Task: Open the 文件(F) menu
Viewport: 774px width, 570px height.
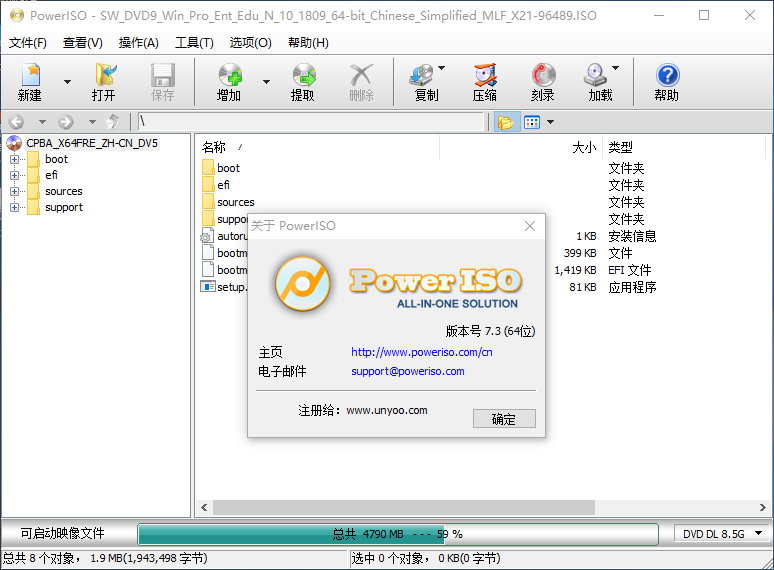Action: click(x=28, y=43)
